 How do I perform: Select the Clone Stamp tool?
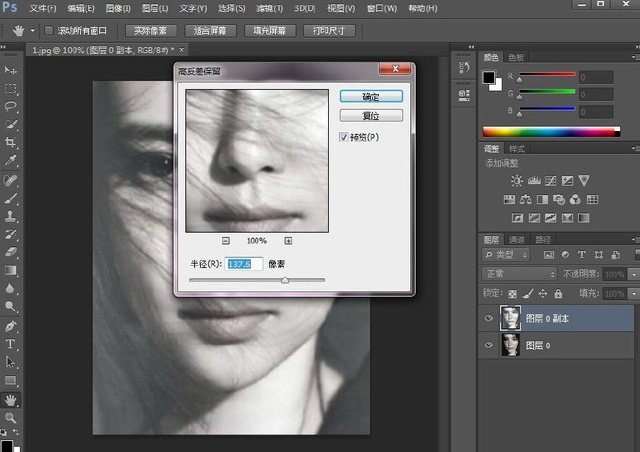tap(11, 216)
